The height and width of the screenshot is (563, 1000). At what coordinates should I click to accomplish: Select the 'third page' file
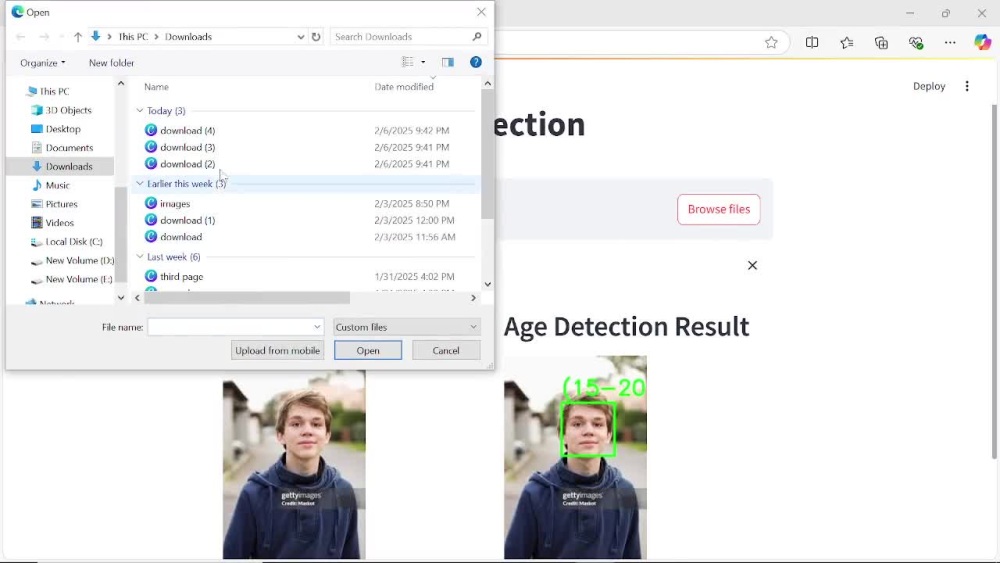click(181, 277)
